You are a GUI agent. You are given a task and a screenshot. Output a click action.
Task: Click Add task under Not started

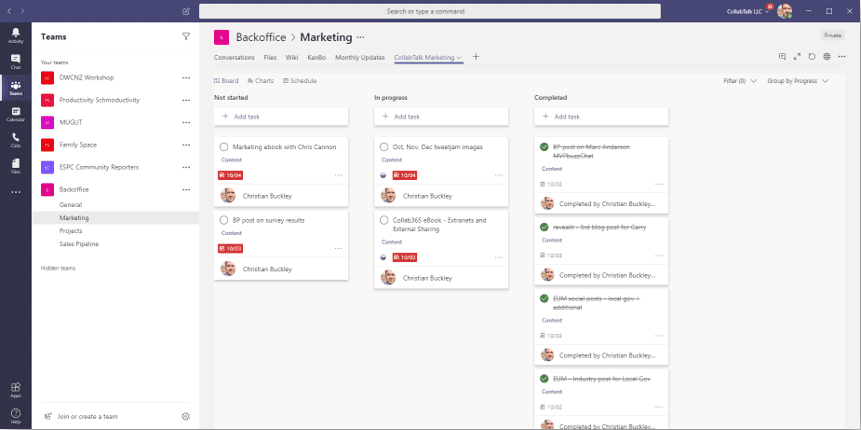click(x=281, y=116)
